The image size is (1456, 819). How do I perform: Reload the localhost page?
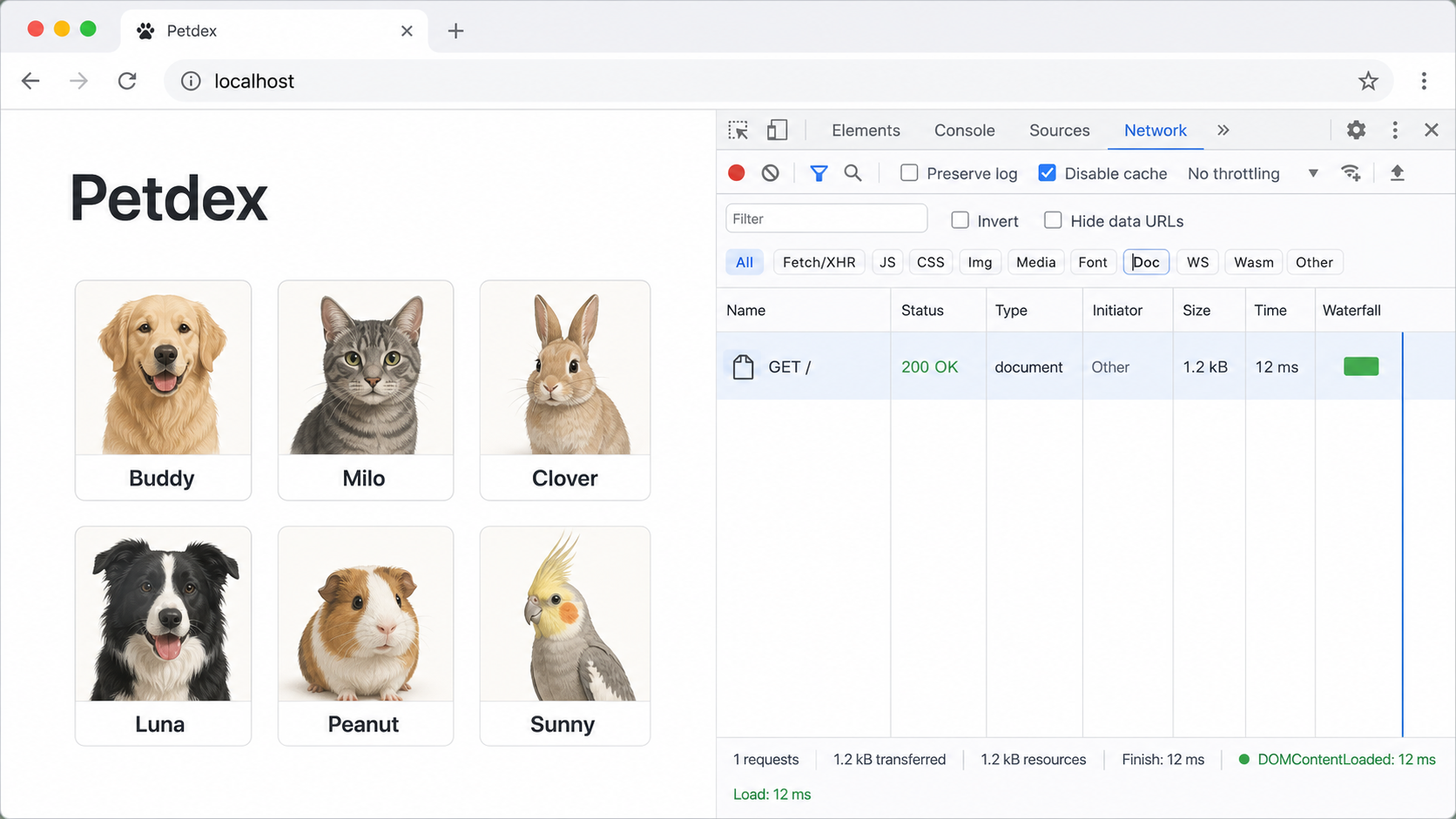pos(127,81)
